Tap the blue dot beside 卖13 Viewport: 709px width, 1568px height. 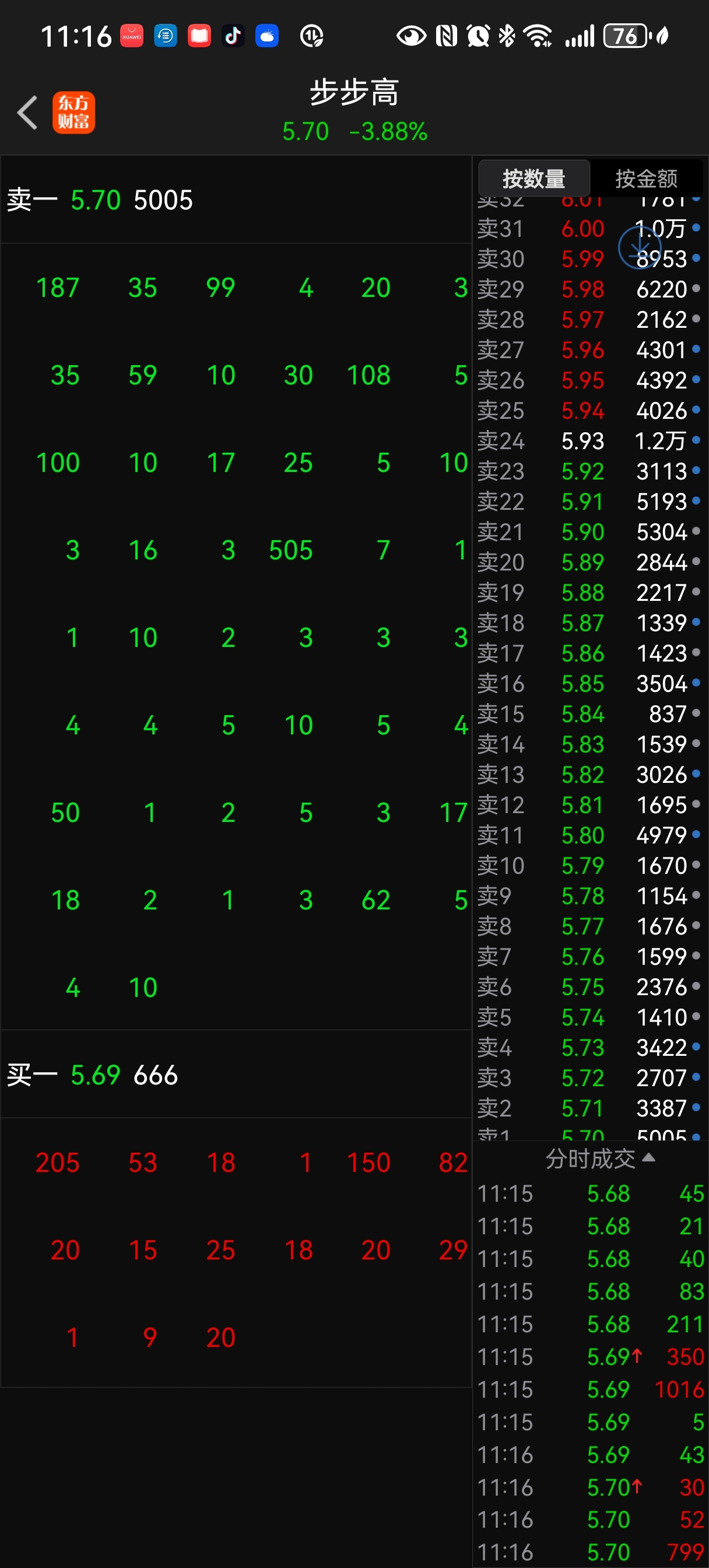click(x=696, y=773)
